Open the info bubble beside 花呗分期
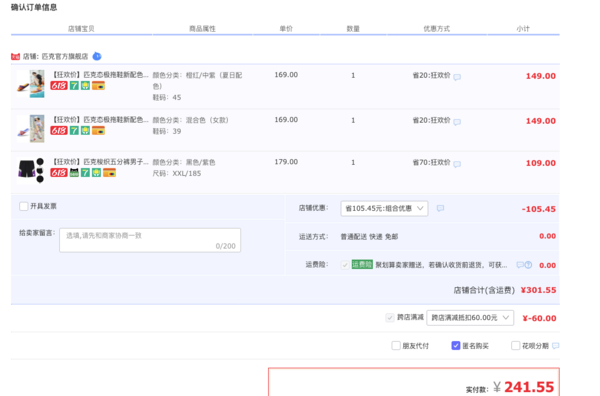Screen dimensions: 600x396 (x=556, y=346)
